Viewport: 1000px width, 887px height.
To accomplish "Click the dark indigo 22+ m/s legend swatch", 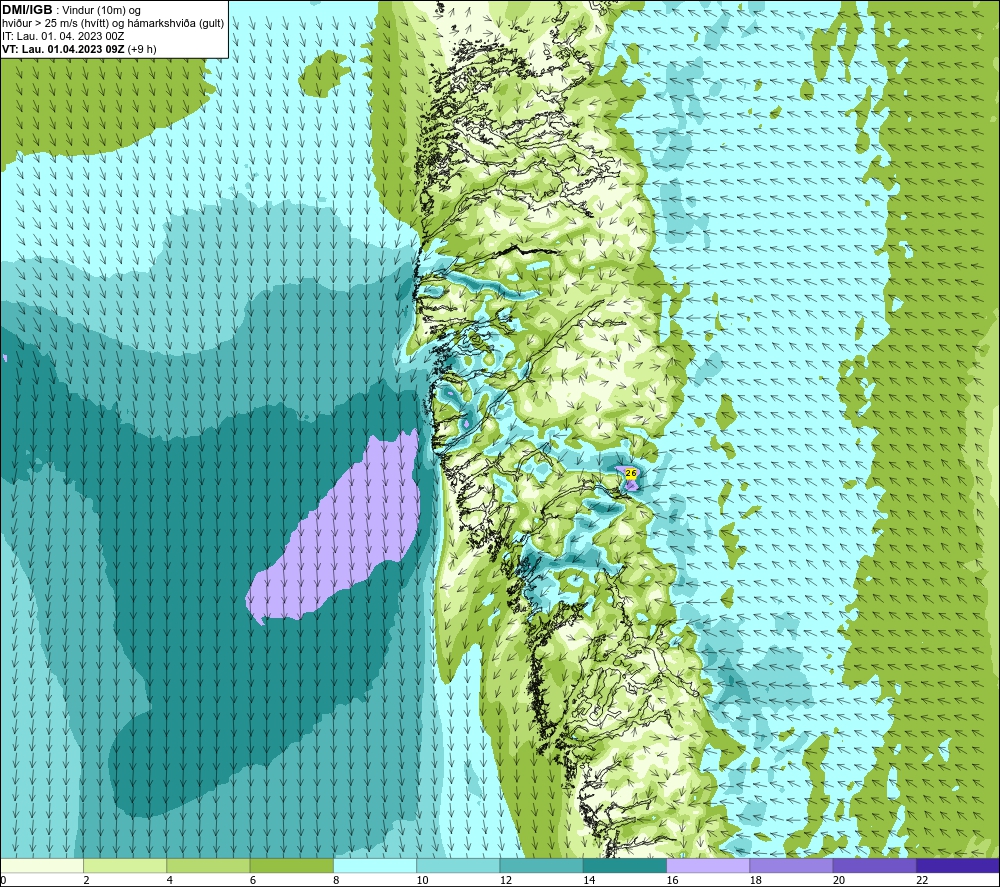I will click(x=958, y=865).
